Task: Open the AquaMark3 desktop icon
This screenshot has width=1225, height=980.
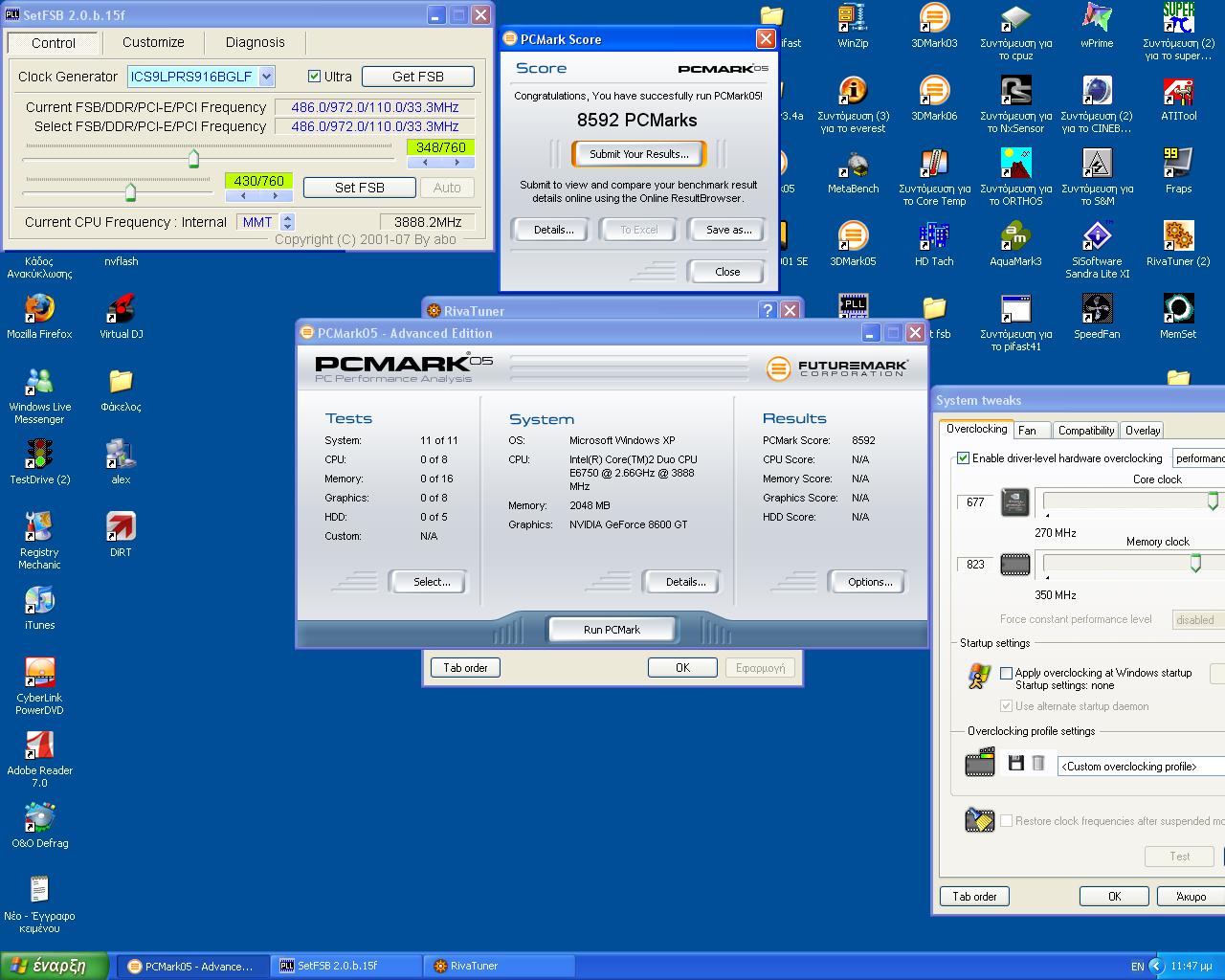Action: 1015,244
